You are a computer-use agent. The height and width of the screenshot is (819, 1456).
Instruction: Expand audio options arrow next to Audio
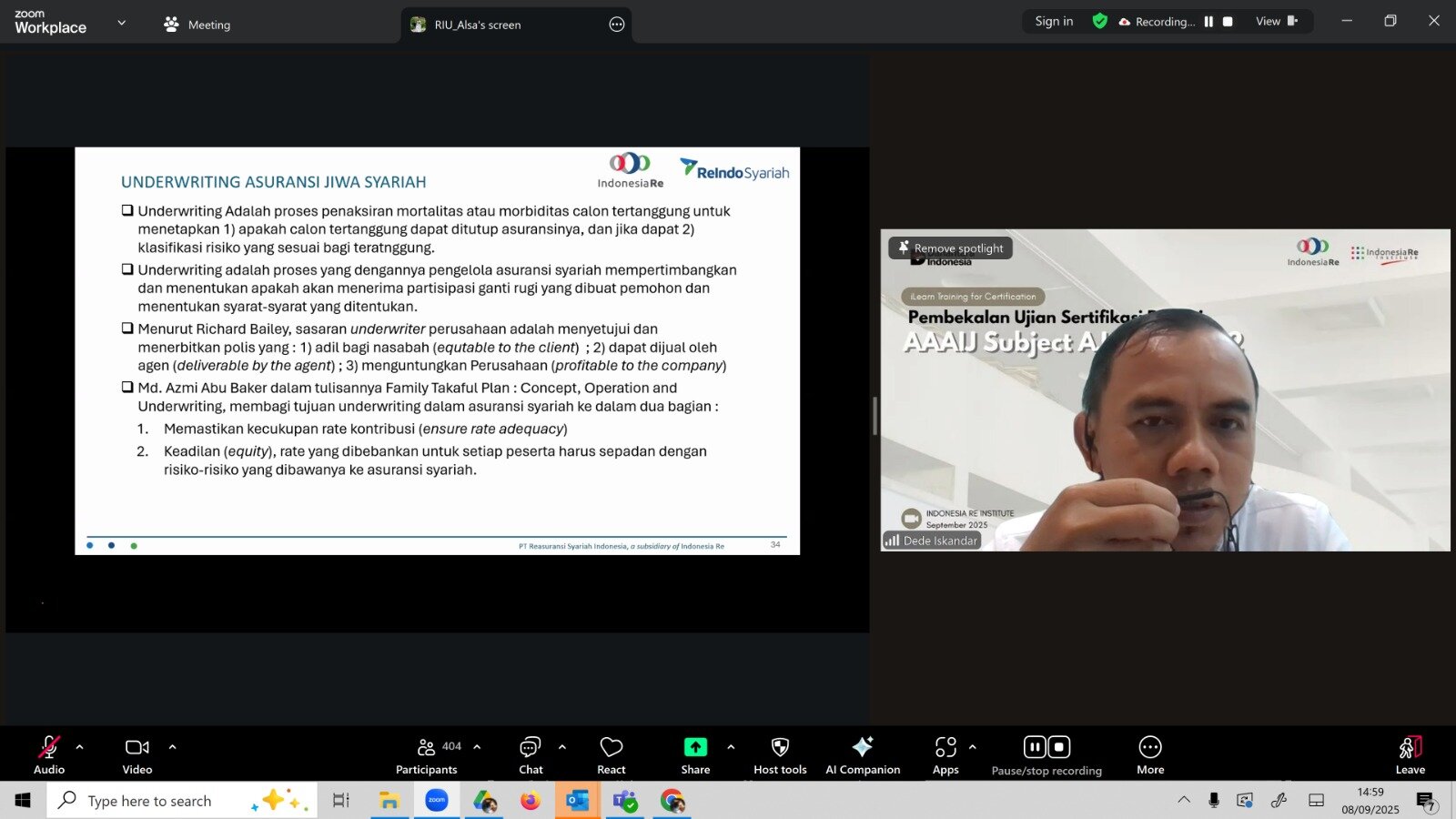click(80, 747)
